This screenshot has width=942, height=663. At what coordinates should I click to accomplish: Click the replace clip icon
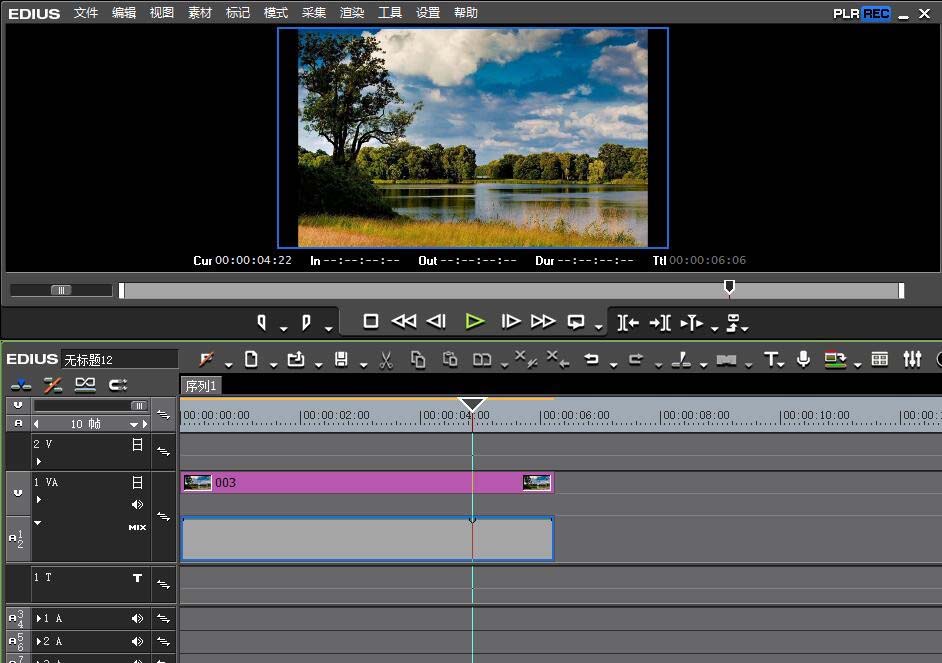click(482, 360)
